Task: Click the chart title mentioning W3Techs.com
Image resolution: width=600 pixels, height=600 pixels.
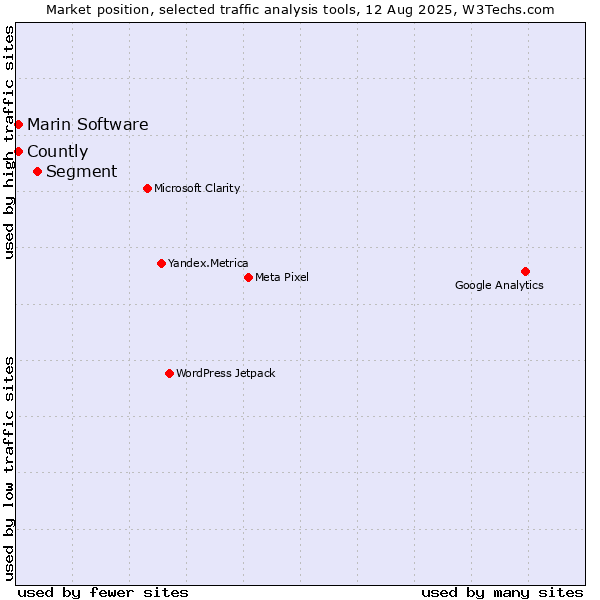Action: (300, 10)
